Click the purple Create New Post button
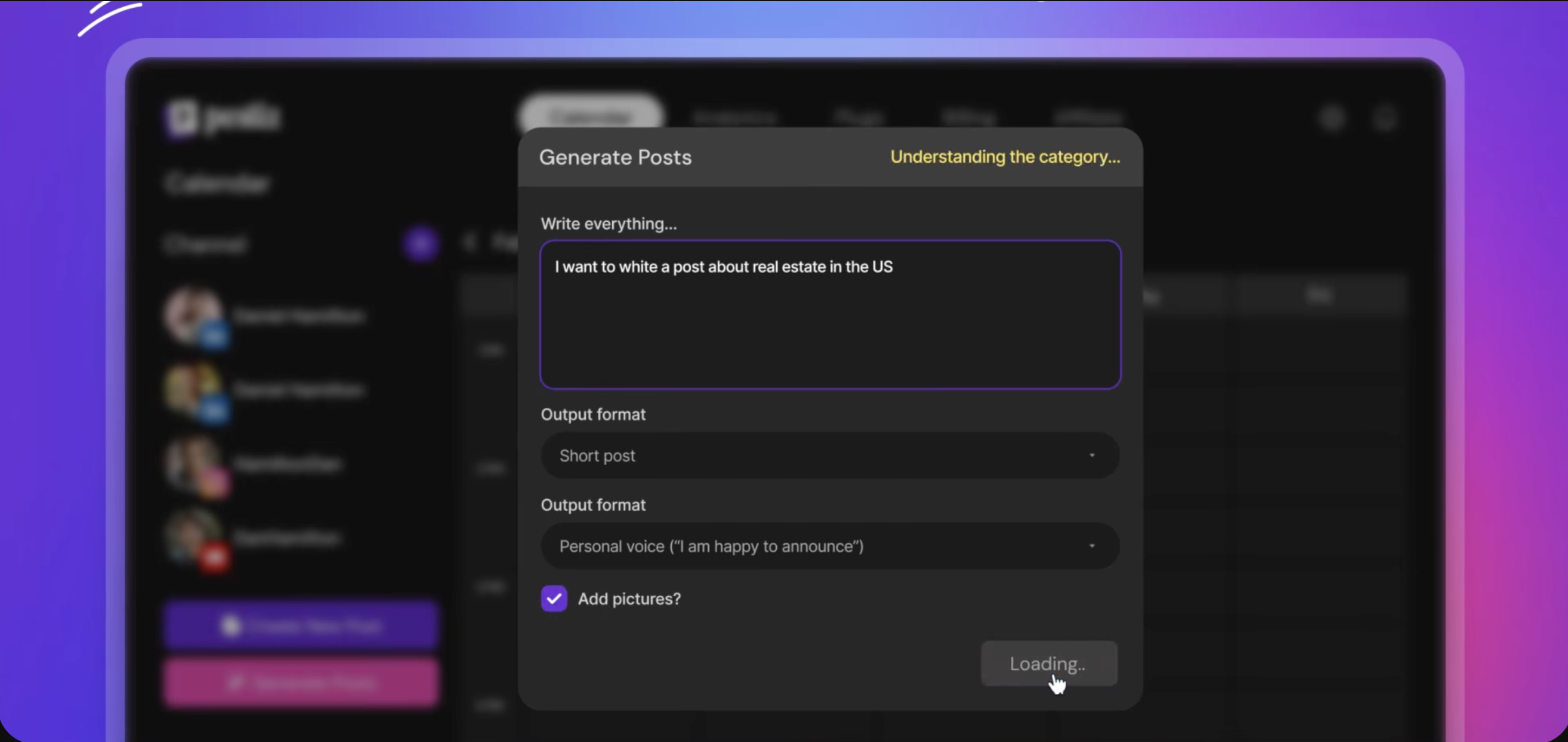 click(x=301, y=625)
